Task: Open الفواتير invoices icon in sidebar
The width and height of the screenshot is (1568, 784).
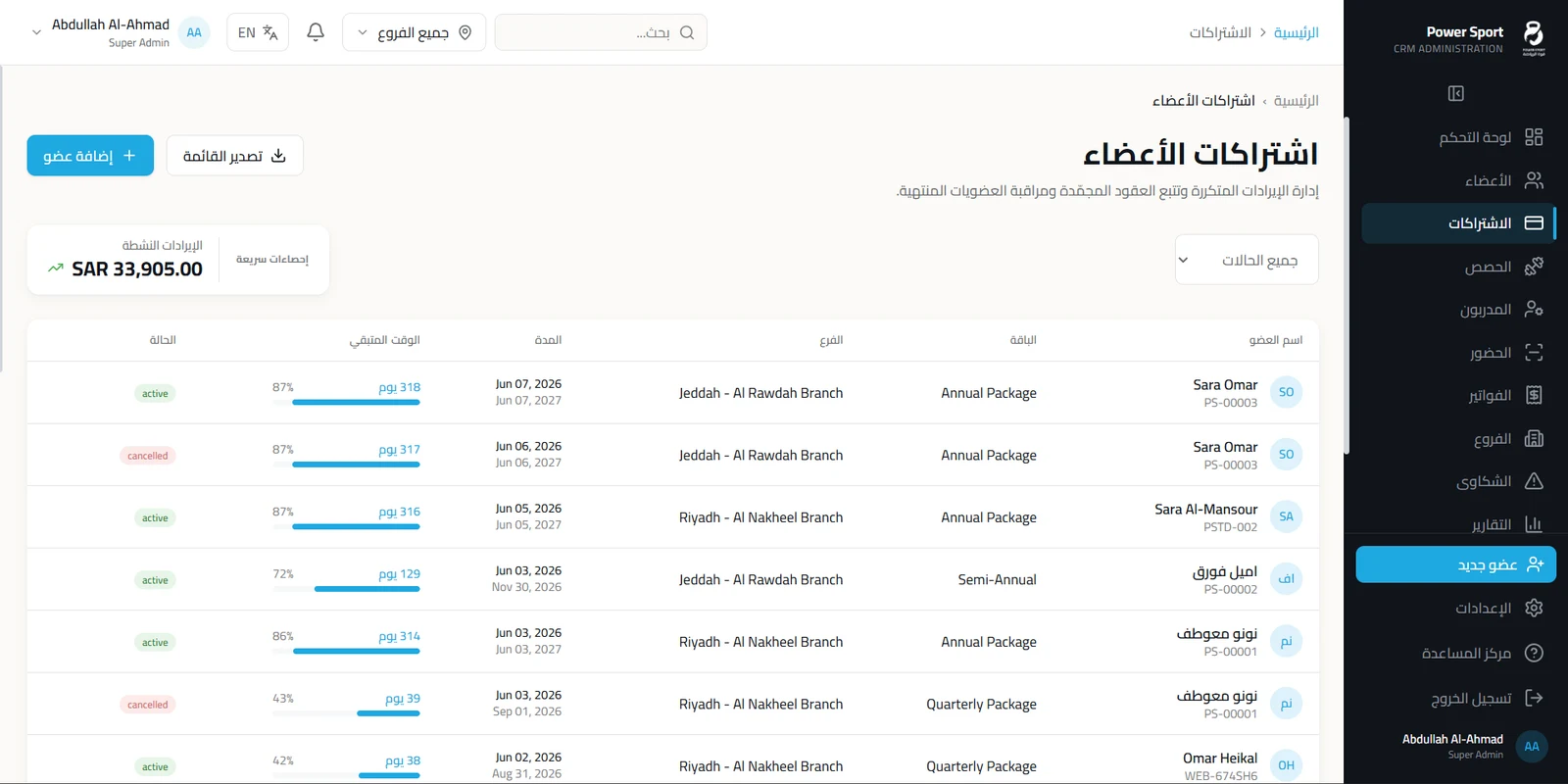Action: 1534,395
